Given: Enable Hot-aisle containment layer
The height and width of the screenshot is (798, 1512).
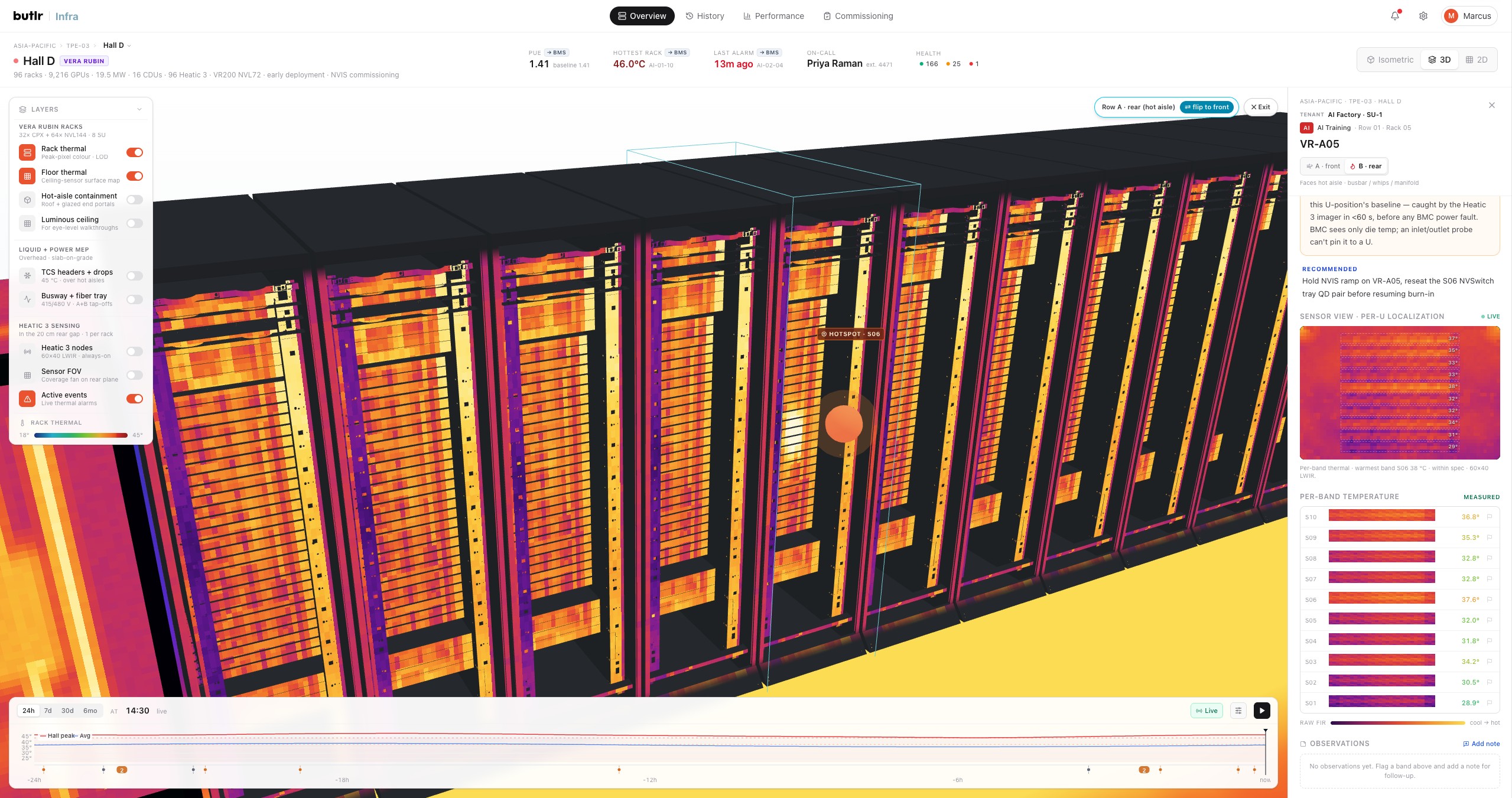Looking at the screenshot, I should pyautogui.click(x=135, y=200).
